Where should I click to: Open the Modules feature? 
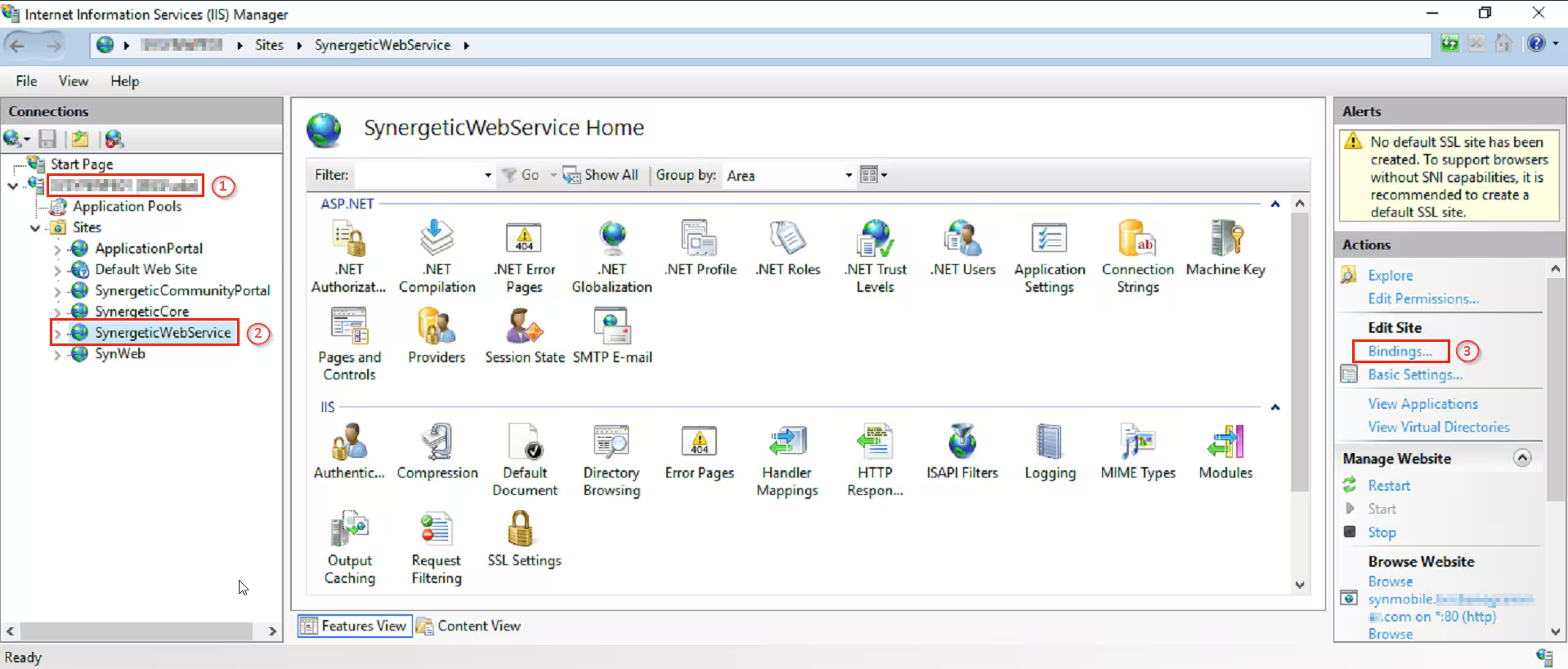1225,451
